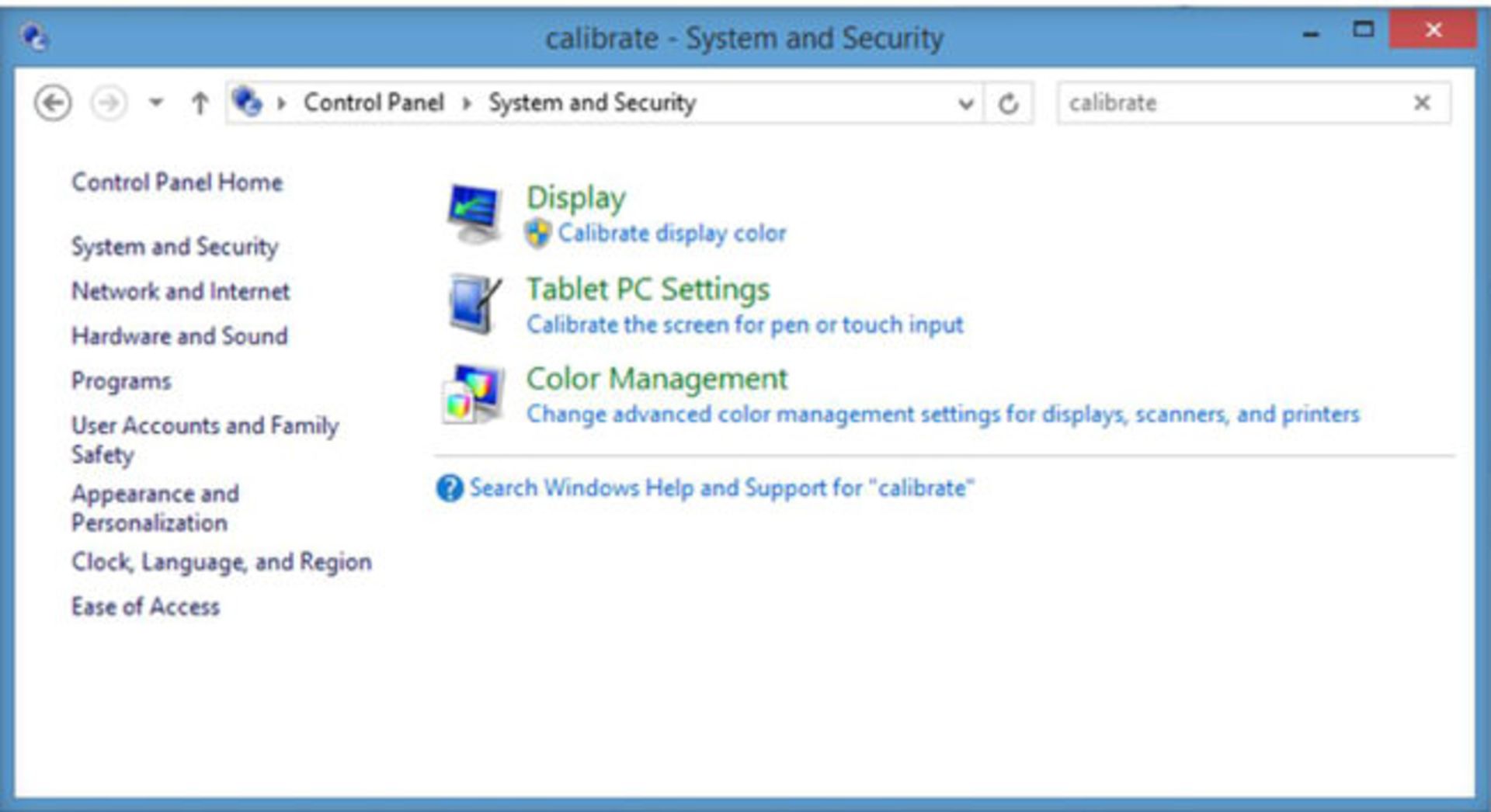Go to Control Panel Home
This screenshot has height=812, width=1491.
click(x=177, y=182)
